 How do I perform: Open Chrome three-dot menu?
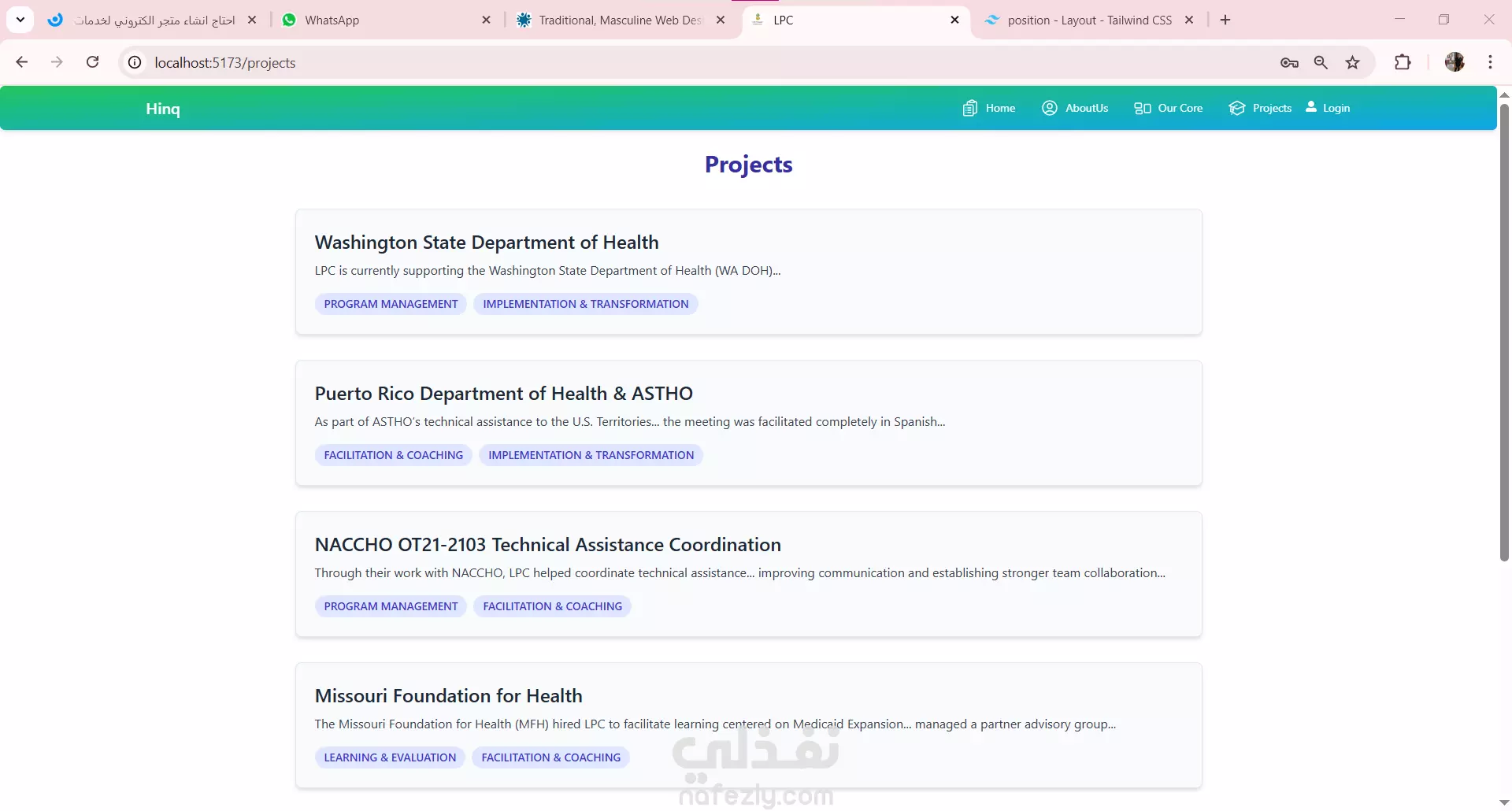pyautogui.click(x=1491, y=62)
